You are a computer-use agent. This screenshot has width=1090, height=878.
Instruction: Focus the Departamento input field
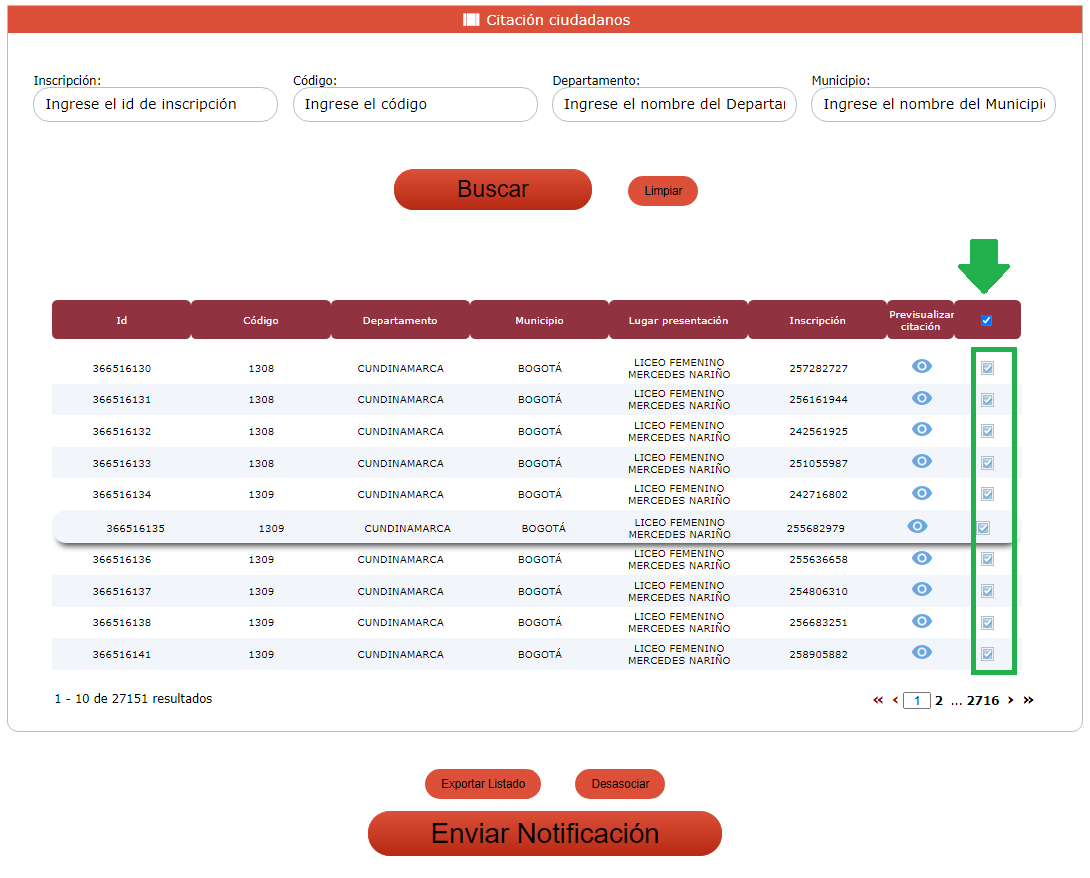(x=674, y=105)
